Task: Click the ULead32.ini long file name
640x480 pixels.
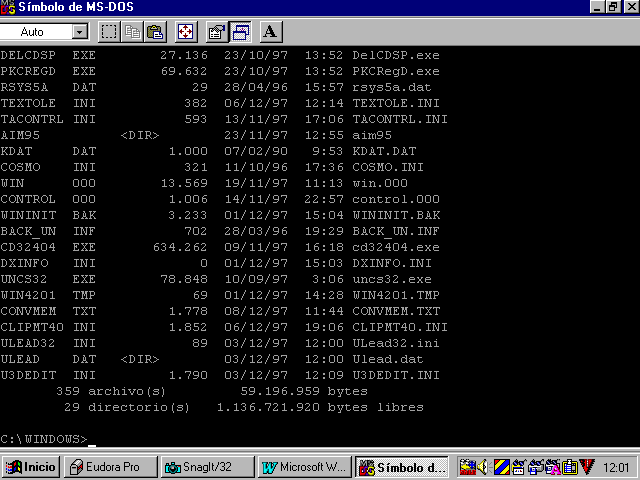Action: pyautogui.click(x=396, y=343)
